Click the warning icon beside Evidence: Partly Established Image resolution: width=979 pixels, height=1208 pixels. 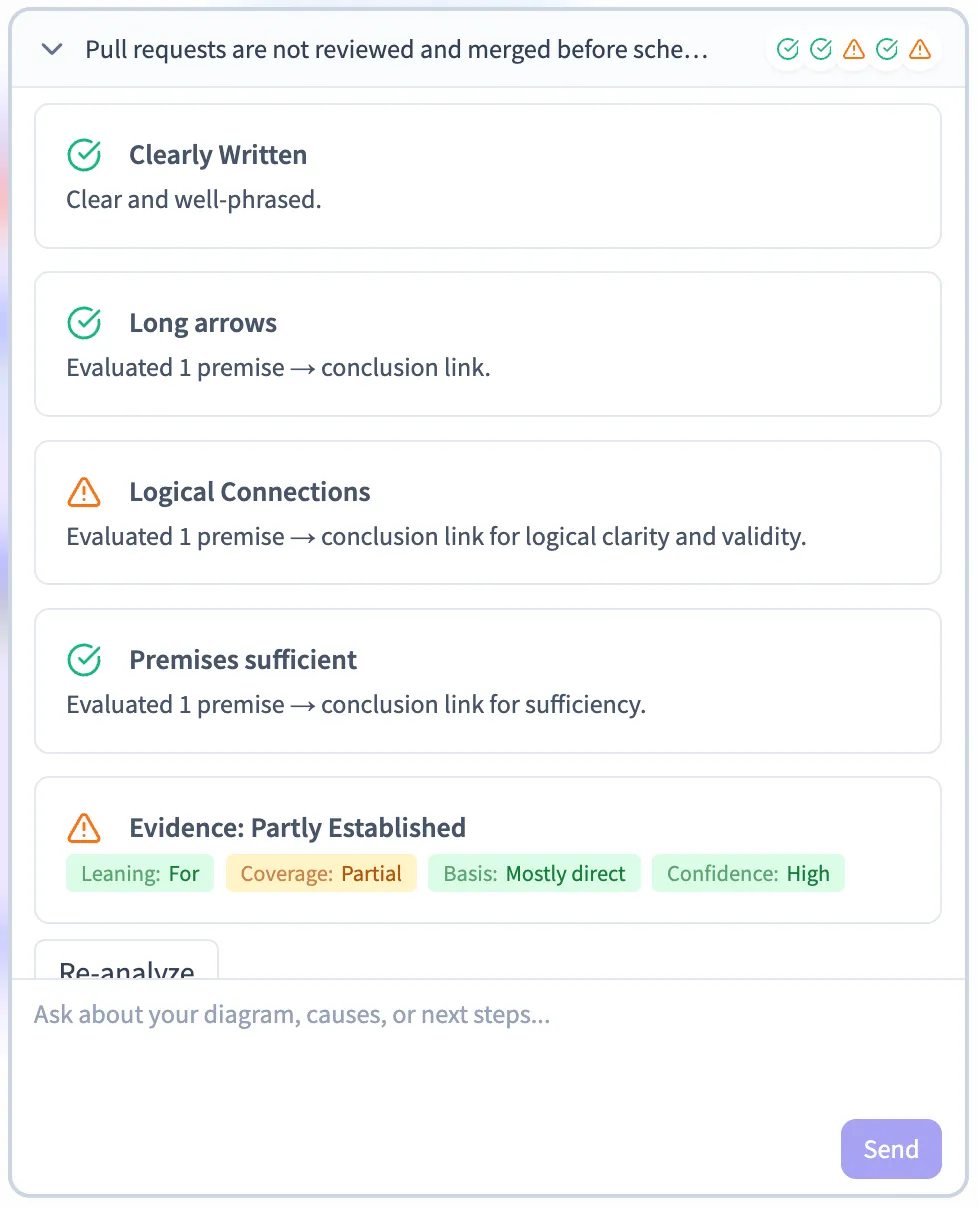pyautogui.click(x=84, y=828)
